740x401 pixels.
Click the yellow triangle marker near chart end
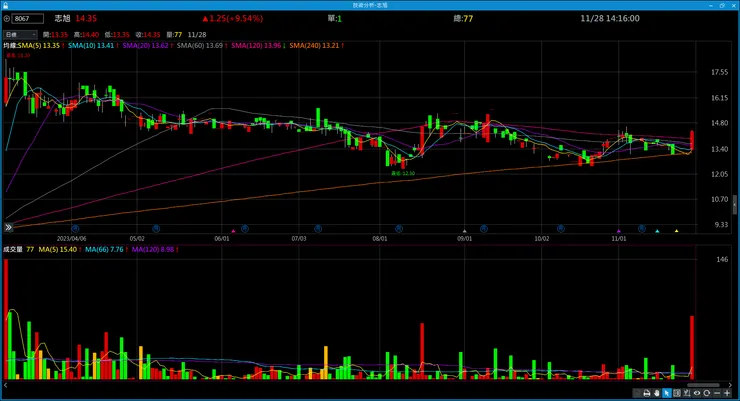676,231
